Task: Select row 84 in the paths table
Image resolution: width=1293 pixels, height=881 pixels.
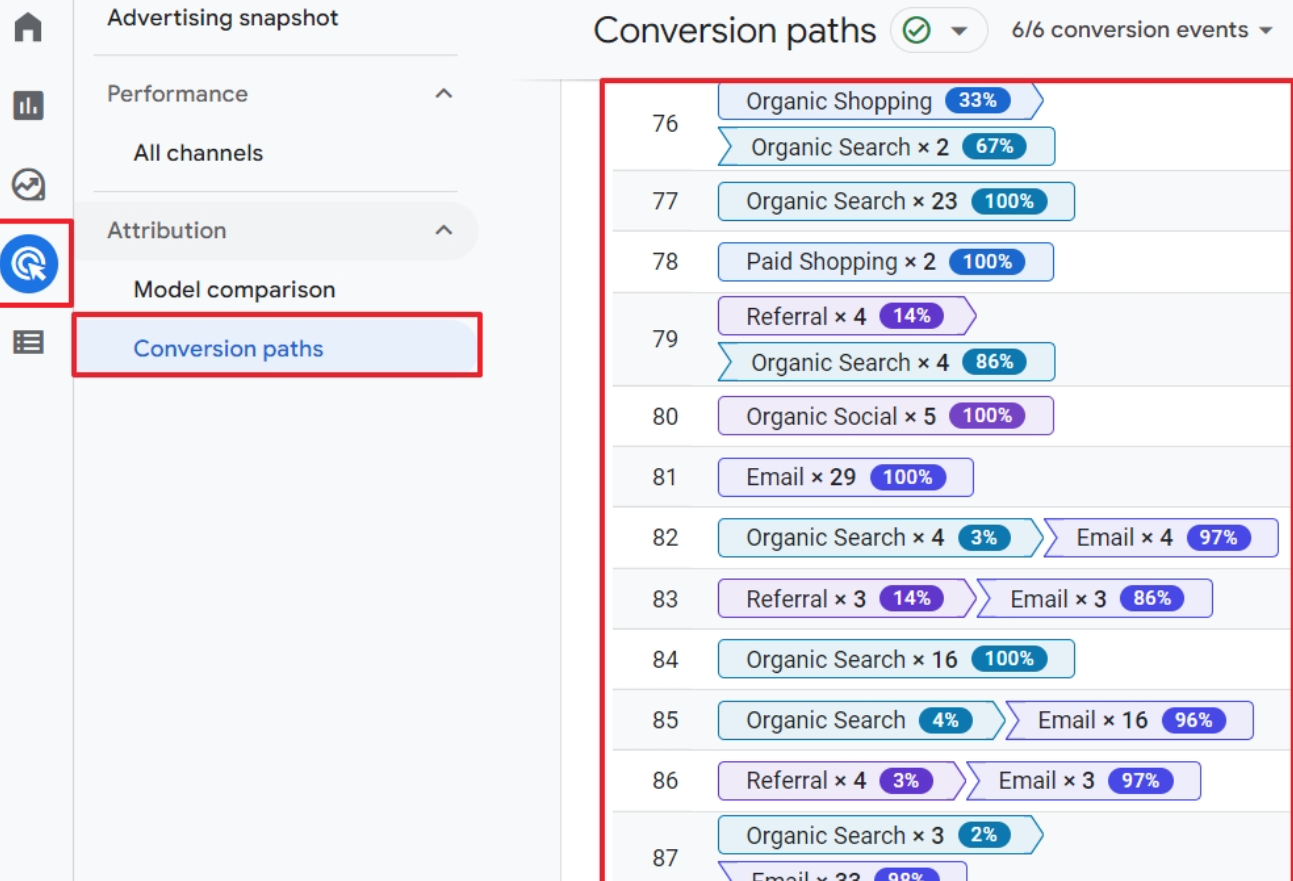Action: point(665,660)
